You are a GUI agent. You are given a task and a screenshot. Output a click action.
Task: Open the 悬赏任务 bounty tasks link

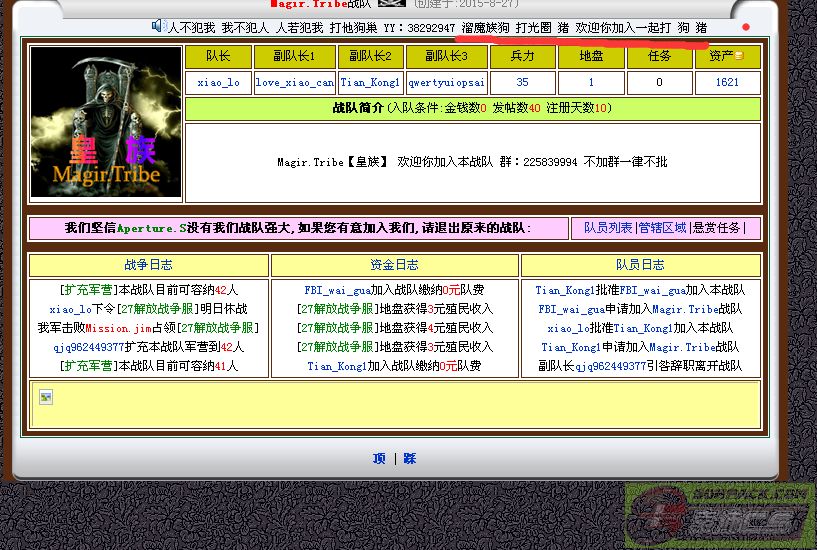(717, 228)
